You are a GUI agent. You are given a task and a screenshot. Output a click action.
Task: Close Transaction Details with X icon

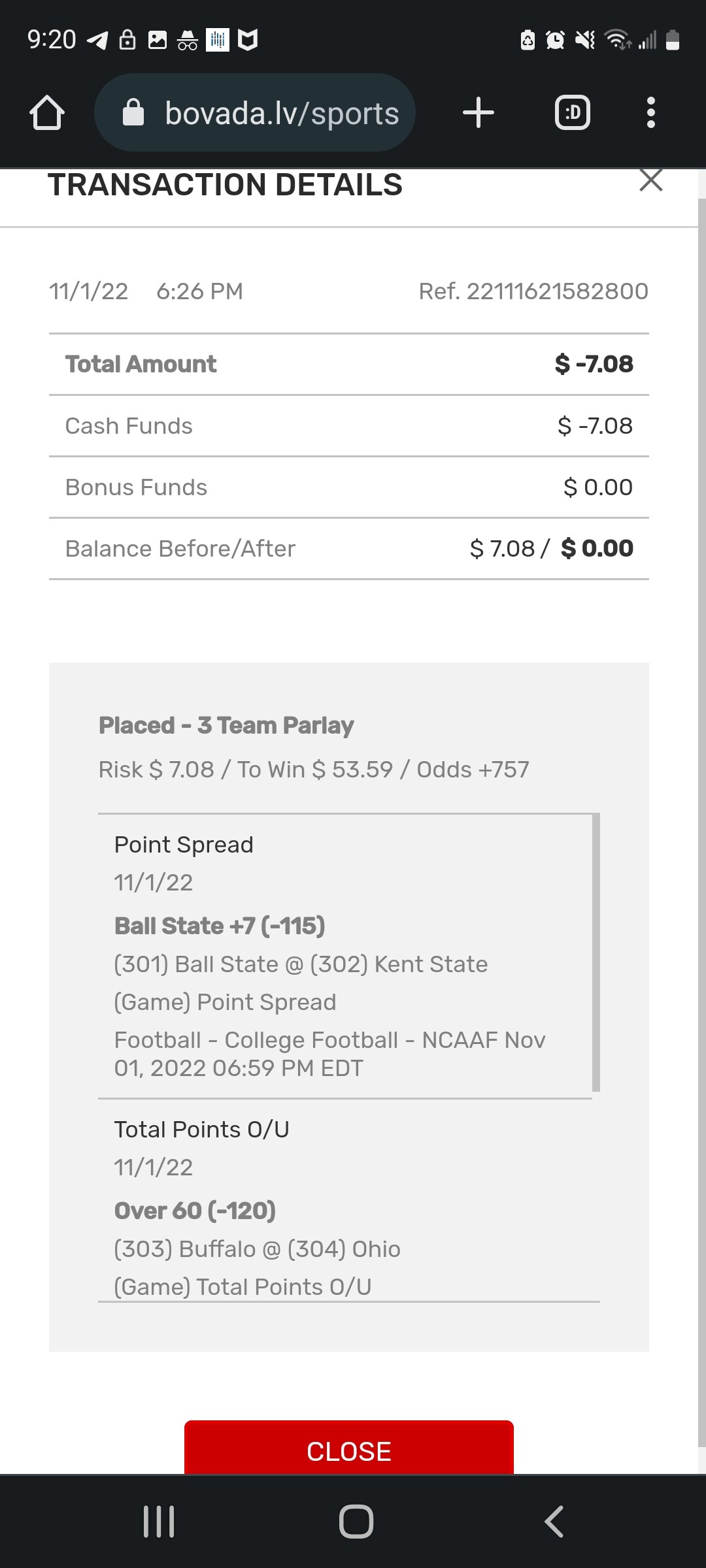click(650, 180)
